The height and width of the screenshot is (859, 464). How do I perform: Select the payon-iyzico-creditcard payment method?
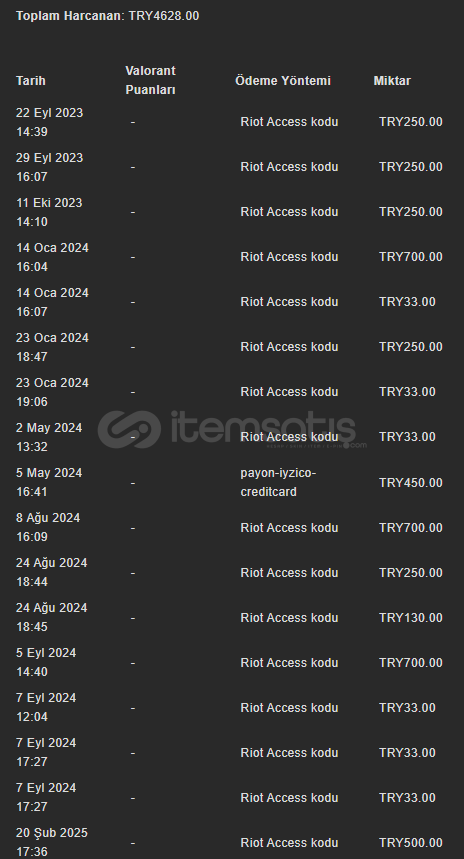[278, 482]
